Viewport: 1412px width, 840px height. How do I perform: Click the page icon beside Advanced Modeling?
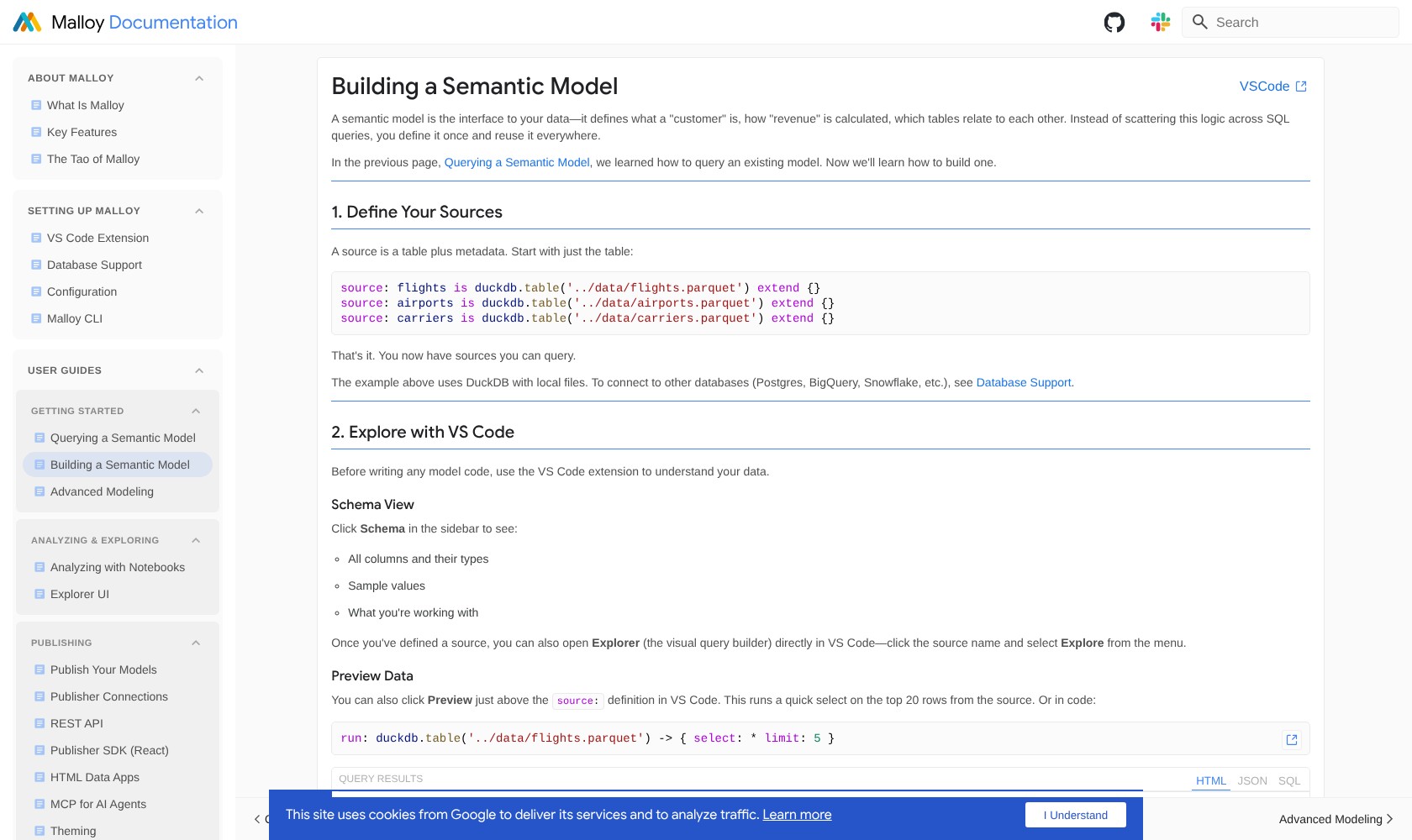pyautogui.click(x=40, y=491)
